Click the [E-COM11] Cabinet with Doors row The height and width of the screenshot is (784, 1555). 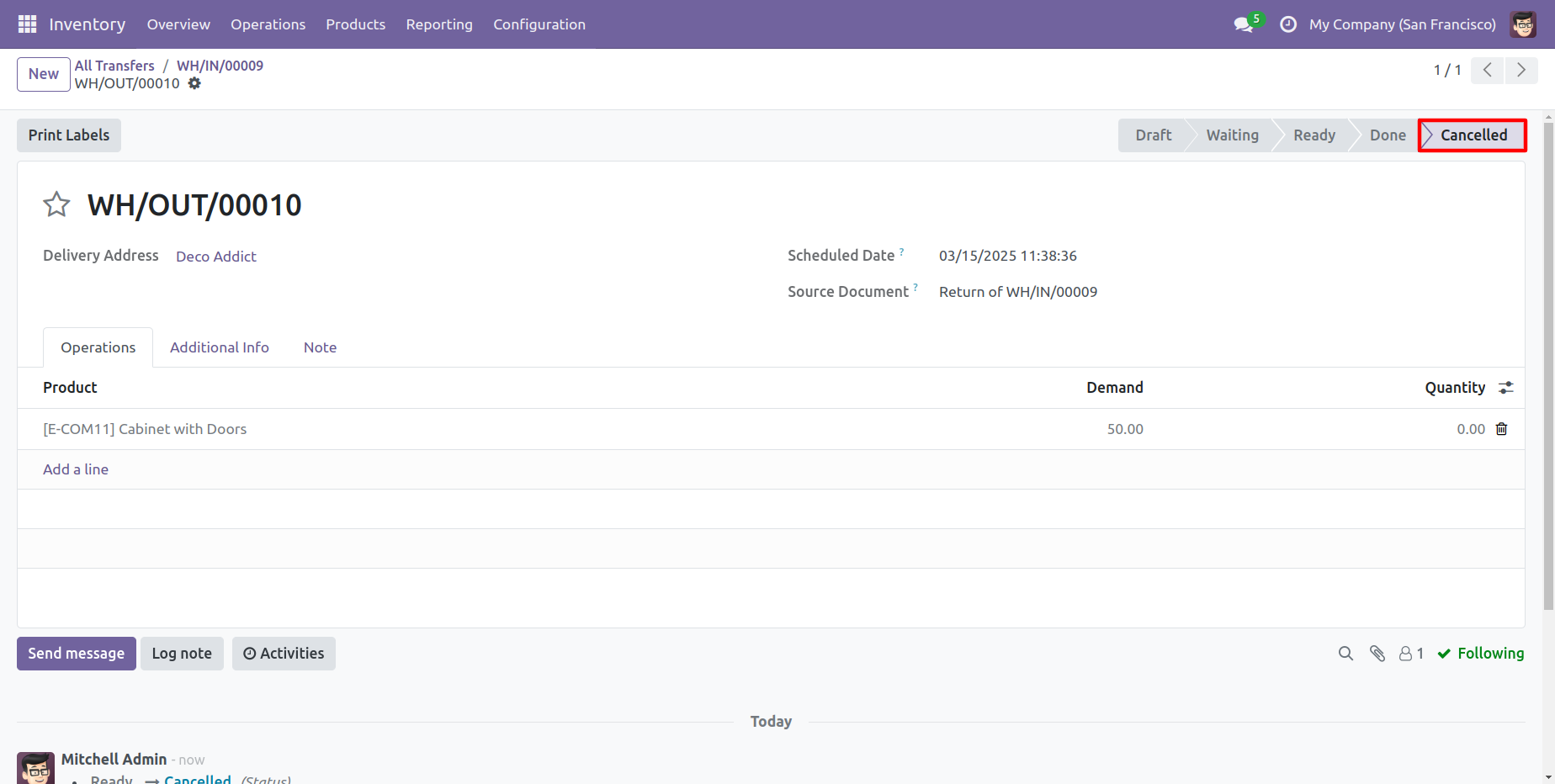pos(771,429)
